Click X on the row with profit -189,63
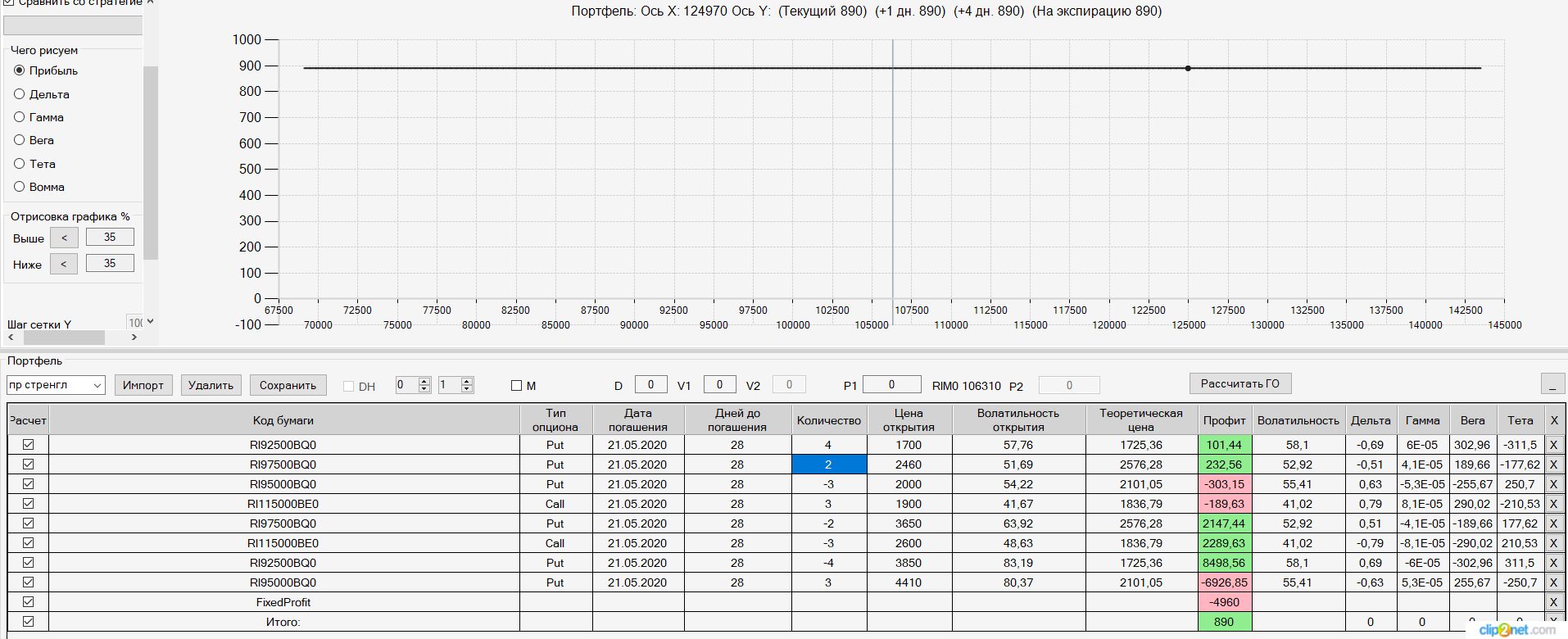 (1553, 504)
